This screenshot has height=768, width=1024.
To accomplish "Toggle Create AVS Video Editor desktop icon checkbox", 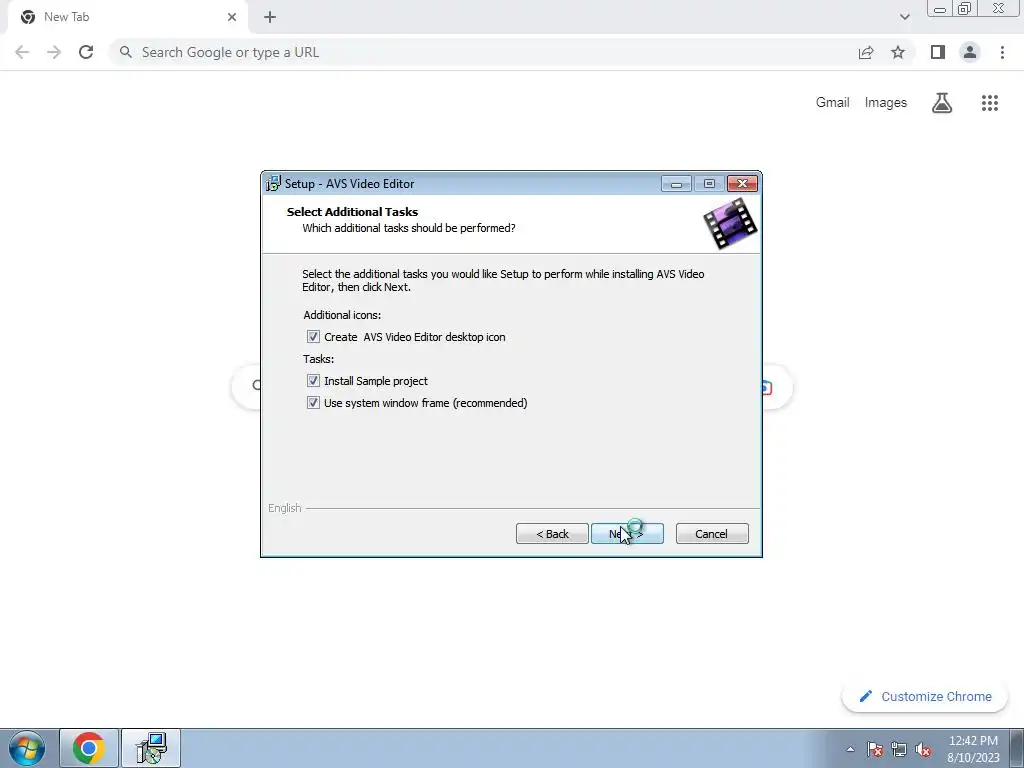I will pyautogui.click(x=313, y=337).
